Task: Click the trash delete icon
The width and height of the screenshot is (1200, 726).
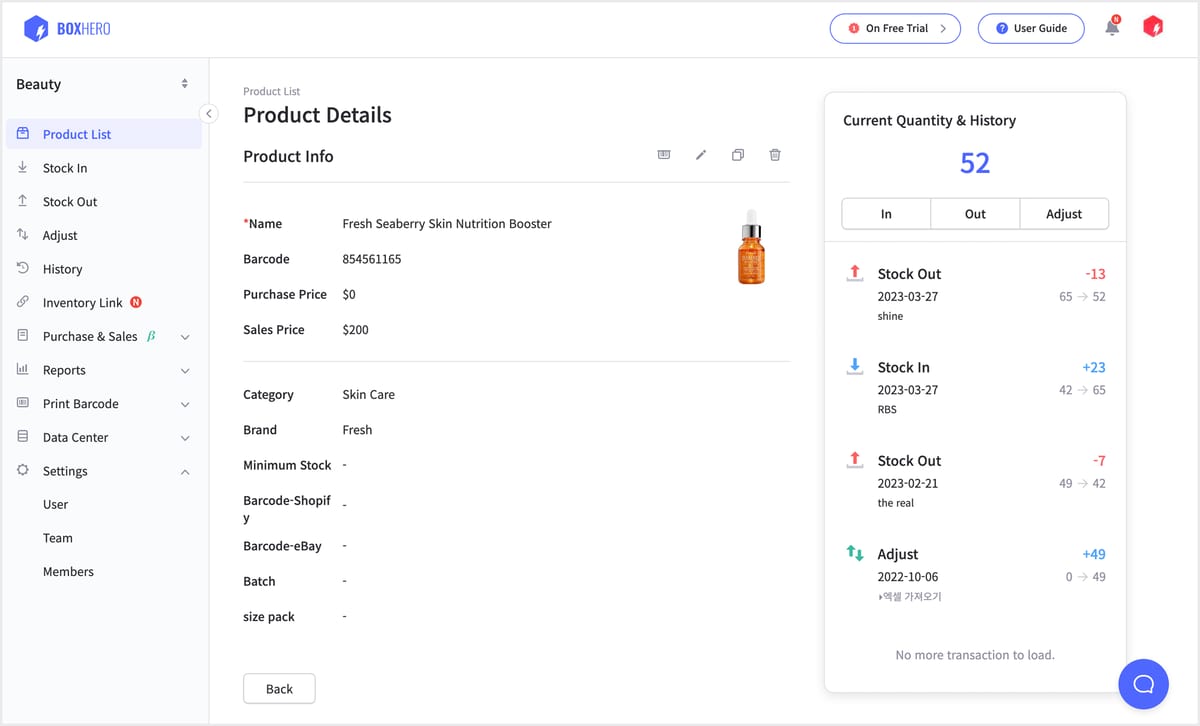Action: tap(775, 155)
